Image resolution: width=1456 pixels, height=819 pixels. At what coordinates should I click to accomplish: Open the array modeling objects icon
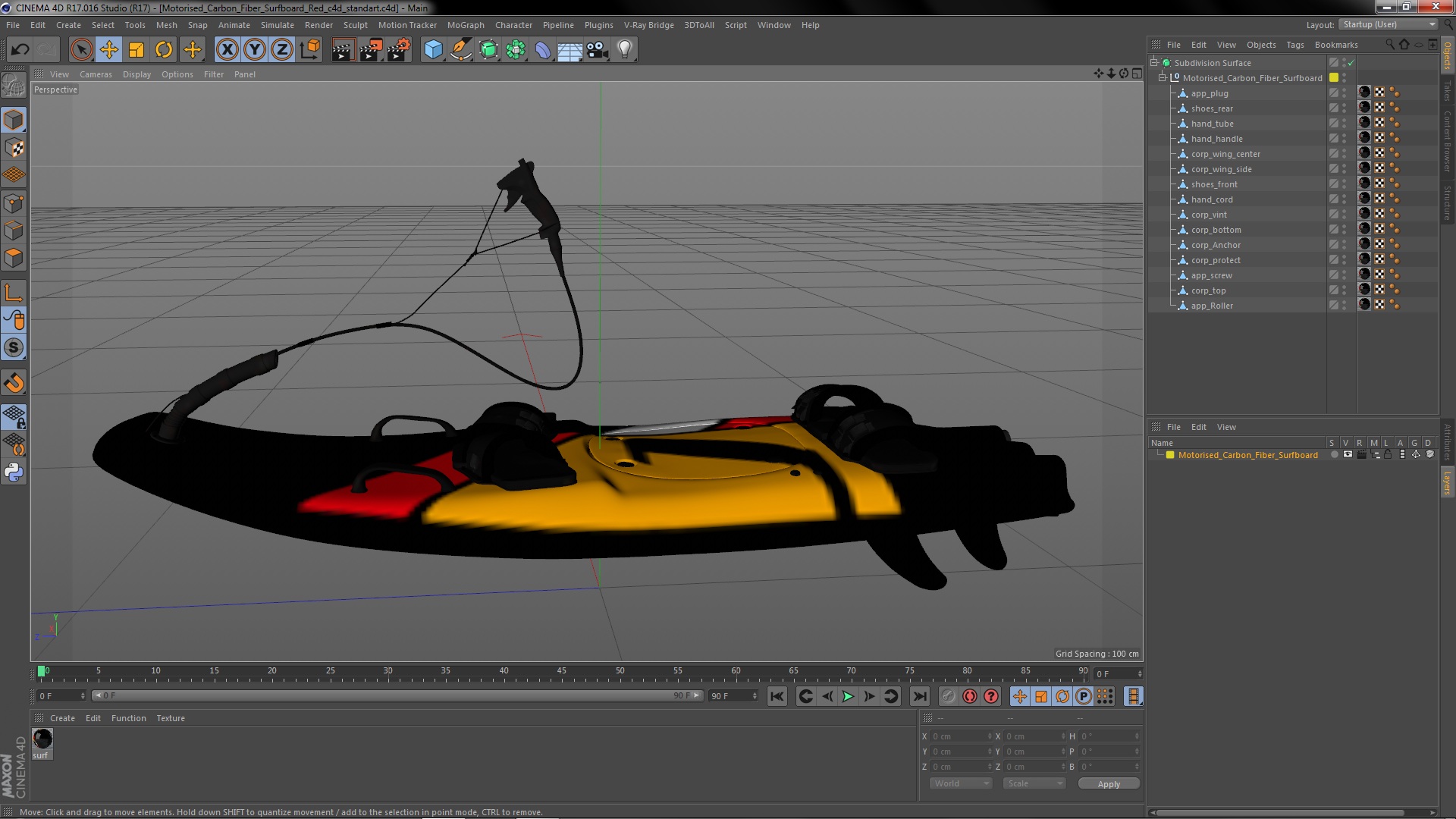(x=516, y=50)
